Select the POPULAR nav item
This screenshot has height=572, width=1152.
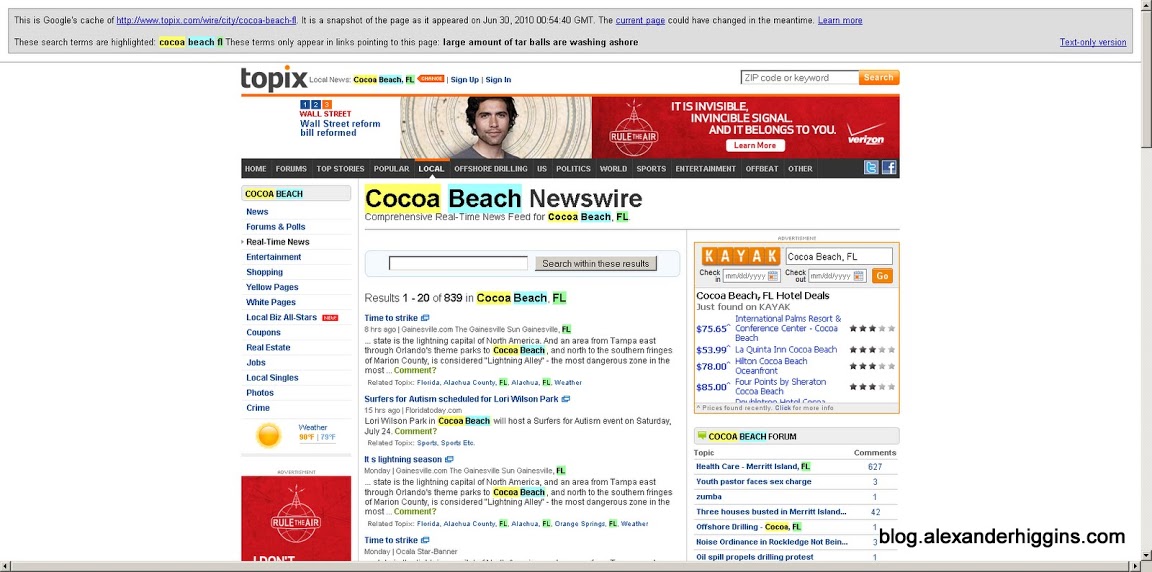click(x=392, y=169)
